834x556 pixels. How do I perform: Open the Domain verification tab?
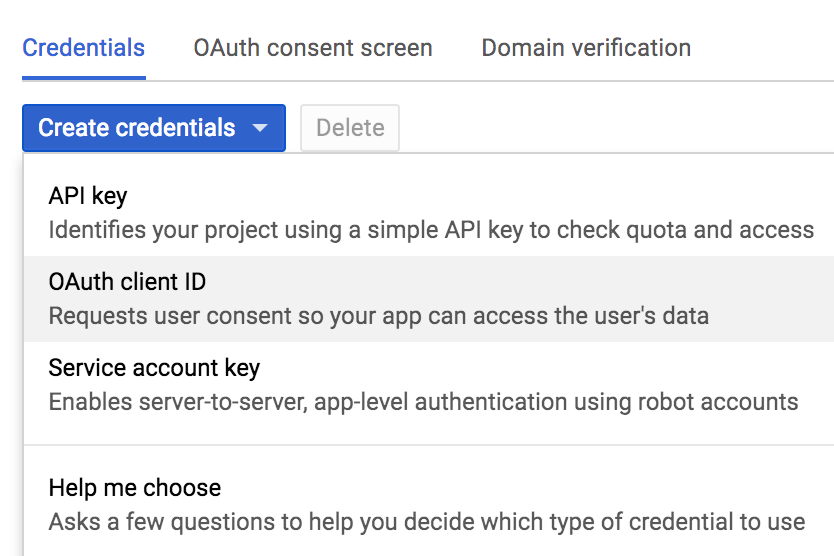[x=586, y=48]
